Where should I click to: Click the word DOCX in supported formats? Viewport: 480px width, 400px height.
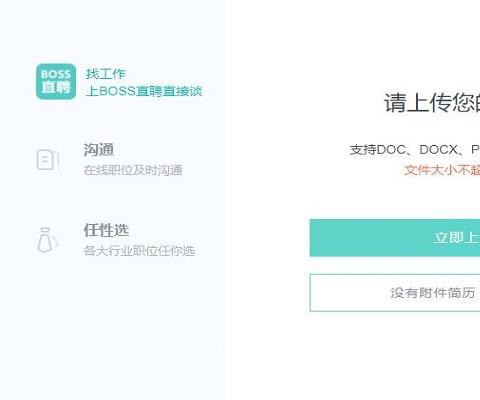pos(439,150)
